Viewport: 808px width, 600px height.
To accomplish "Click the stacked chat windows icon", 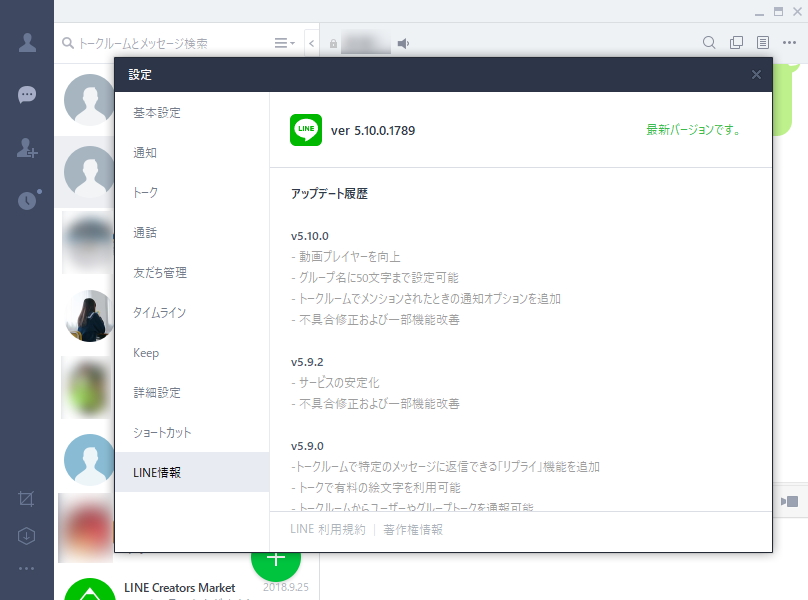I will click(736, 43).
